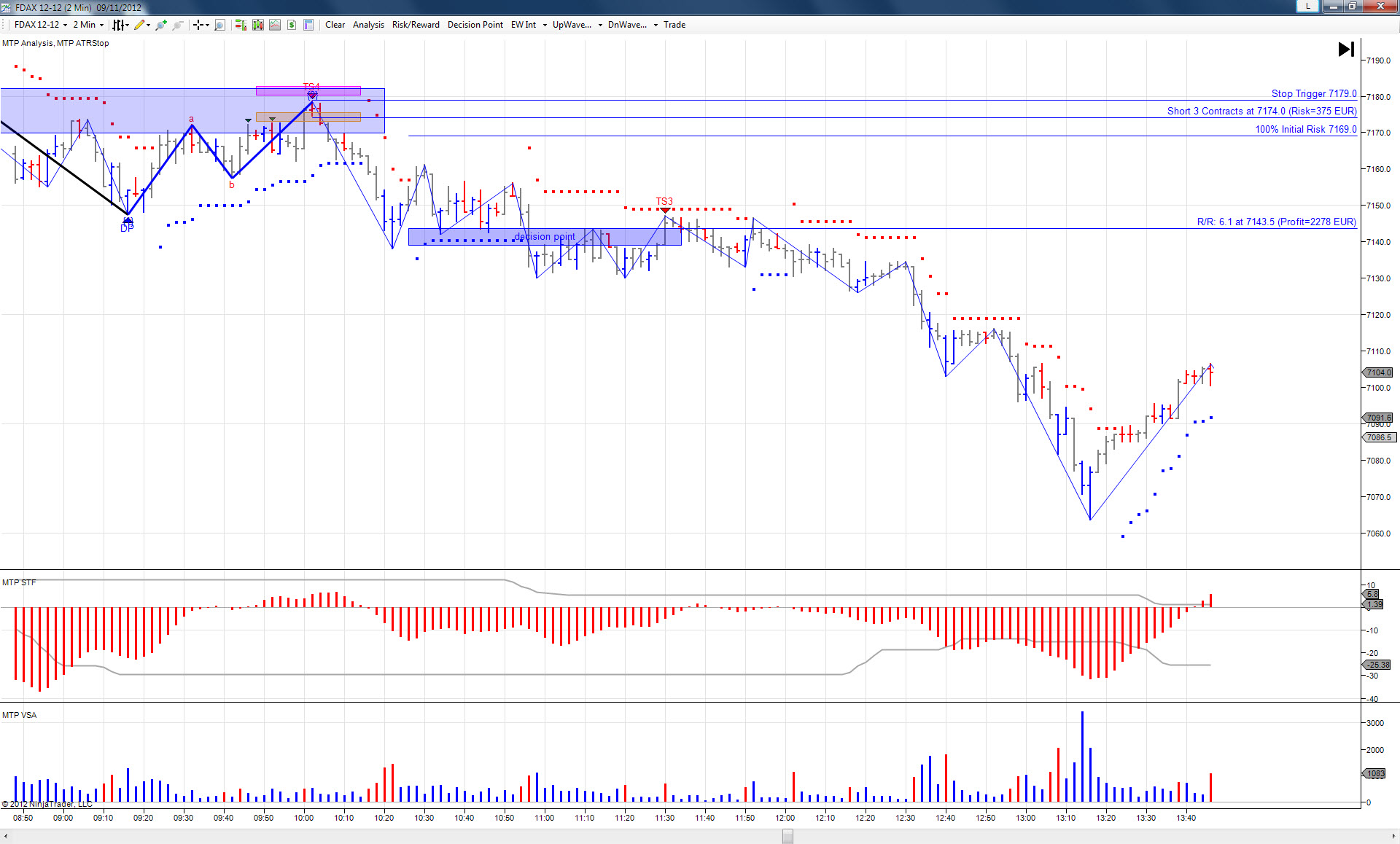Open the EW Int menu
The height and width of the screenshot is (844, 1400).
tap(524, 25)
